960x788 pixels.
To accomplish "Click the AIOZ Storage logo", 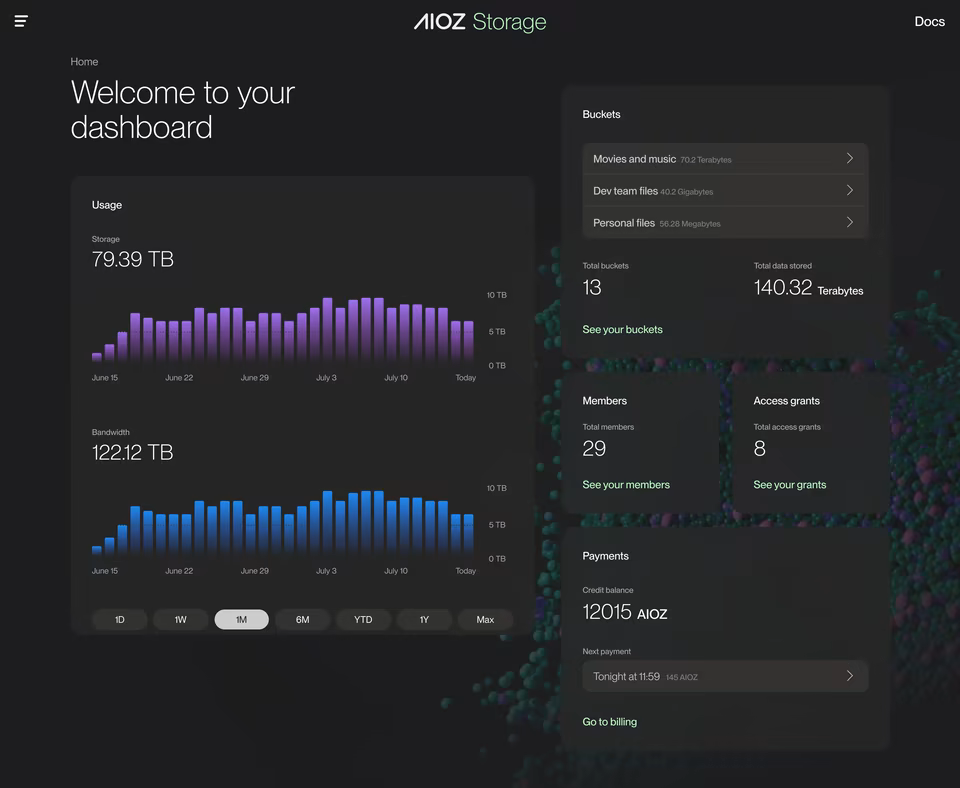I will [480, 22].
